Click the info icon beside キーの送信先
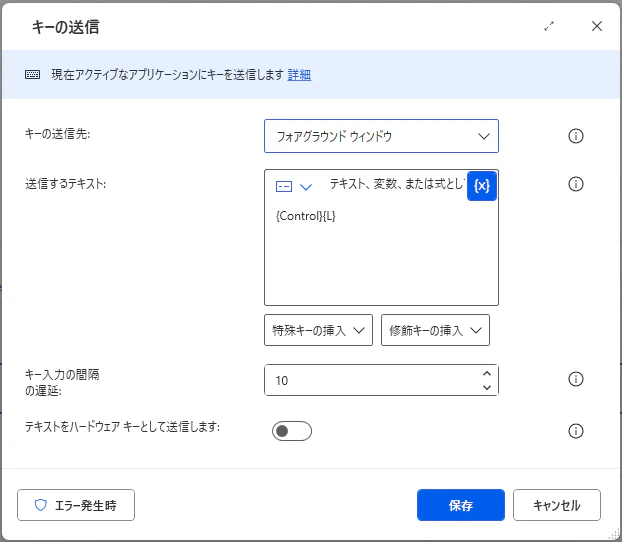This screenshot has width=622, height=542. pos(576,136)
